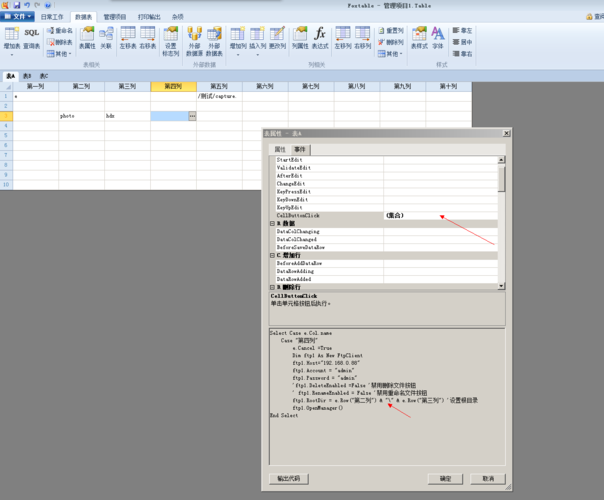Switch to the 管理项目 ribbon tab
The image size is (604, 500).
coord(115,17)
